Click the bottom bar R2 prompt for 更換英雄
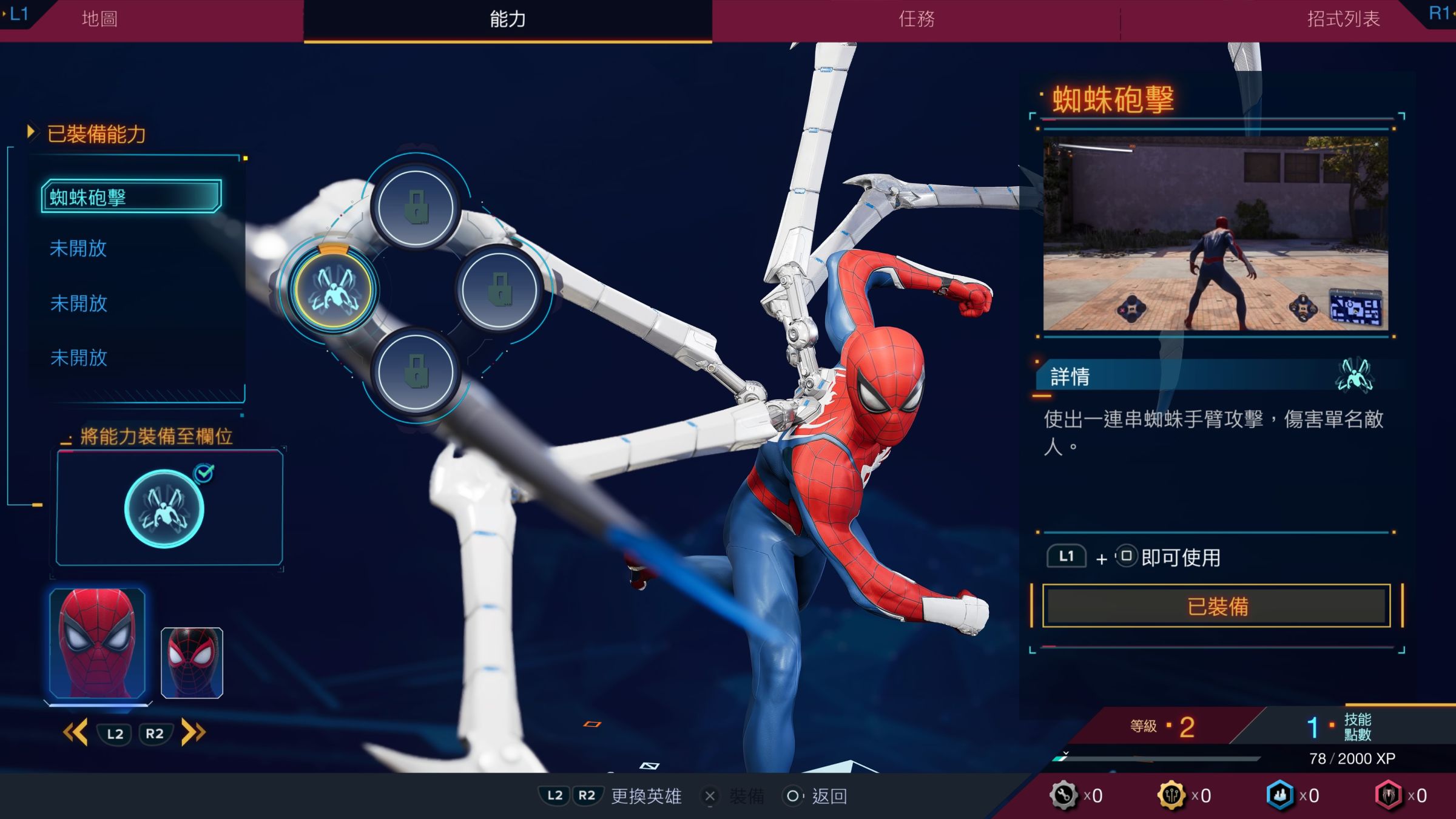This screenshot has height=819, width=1456. 587,795
